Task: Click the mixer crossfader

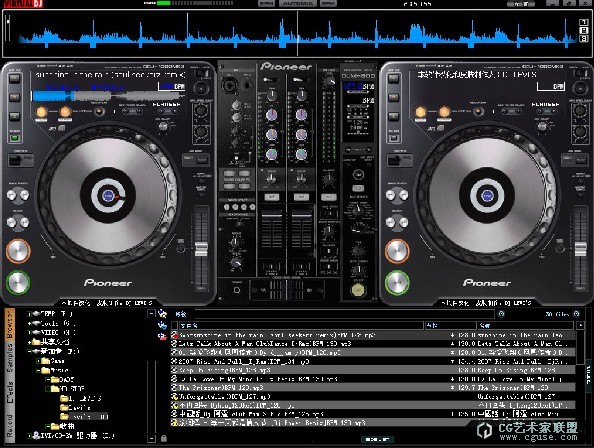Action: coord(286,290)
